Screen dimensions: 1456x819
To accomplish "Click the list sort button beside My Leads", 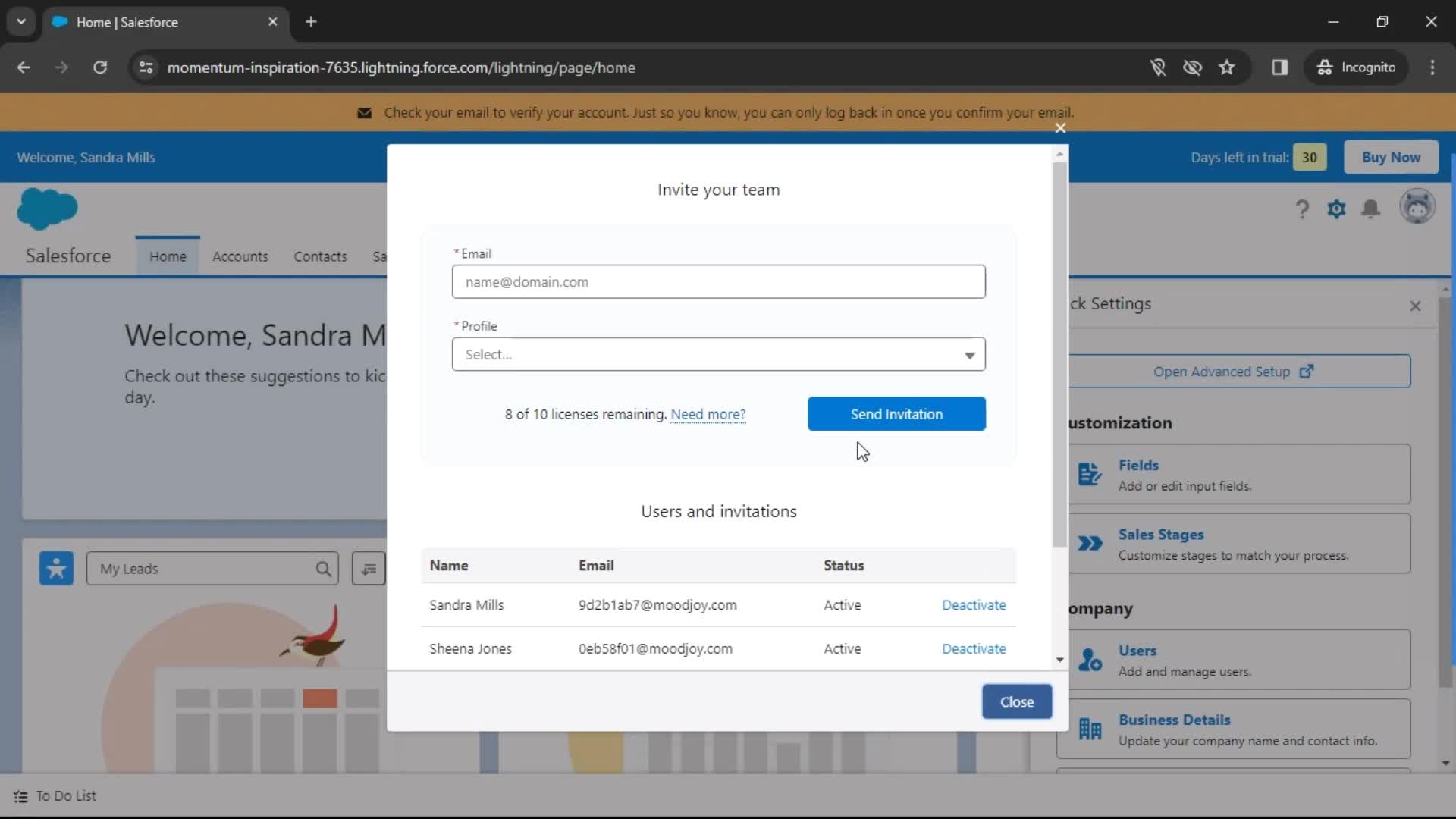I will (x=369, y=569).
